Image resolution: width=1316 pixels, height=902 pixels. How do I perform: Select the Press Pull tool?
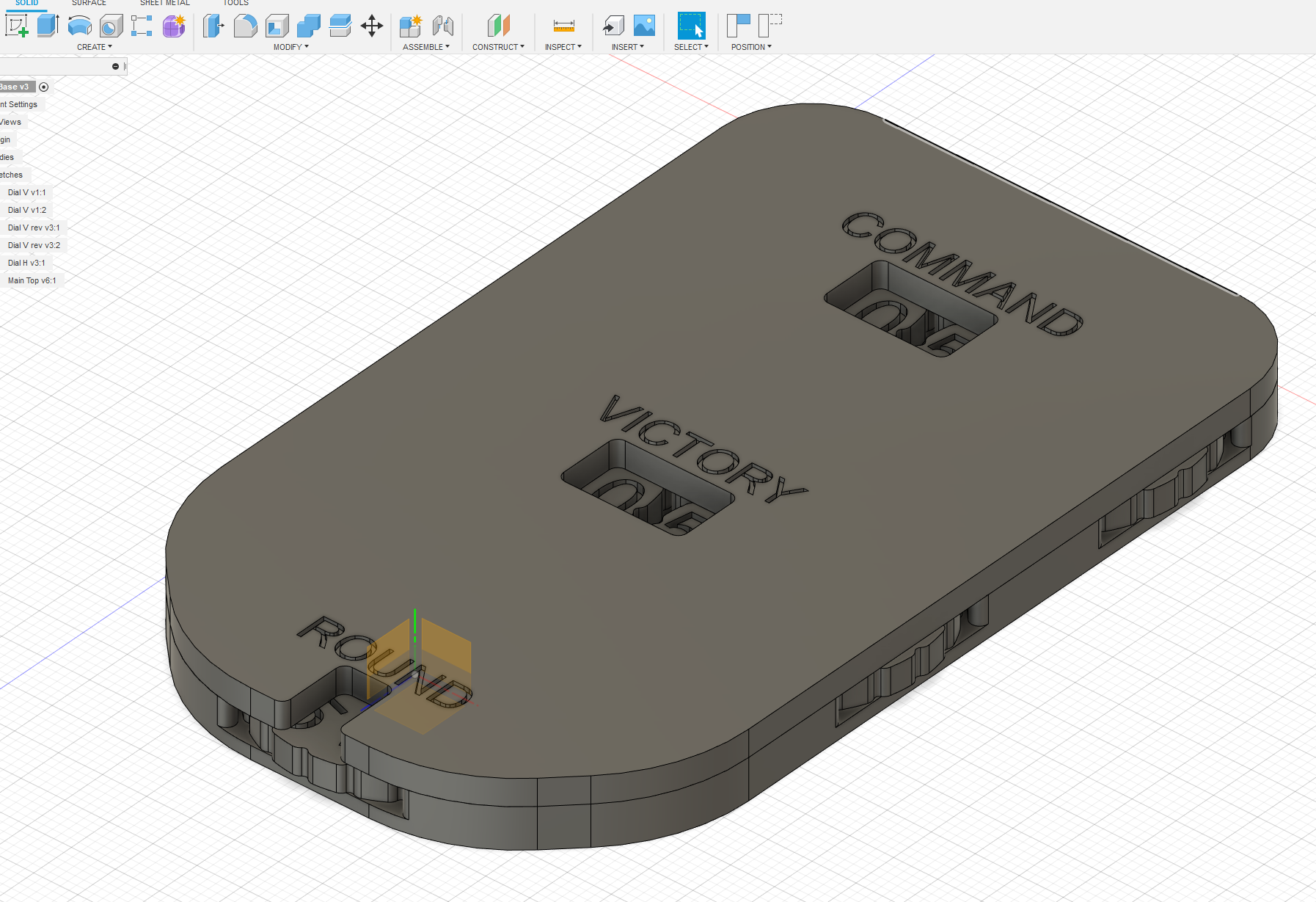coord(214,26)
